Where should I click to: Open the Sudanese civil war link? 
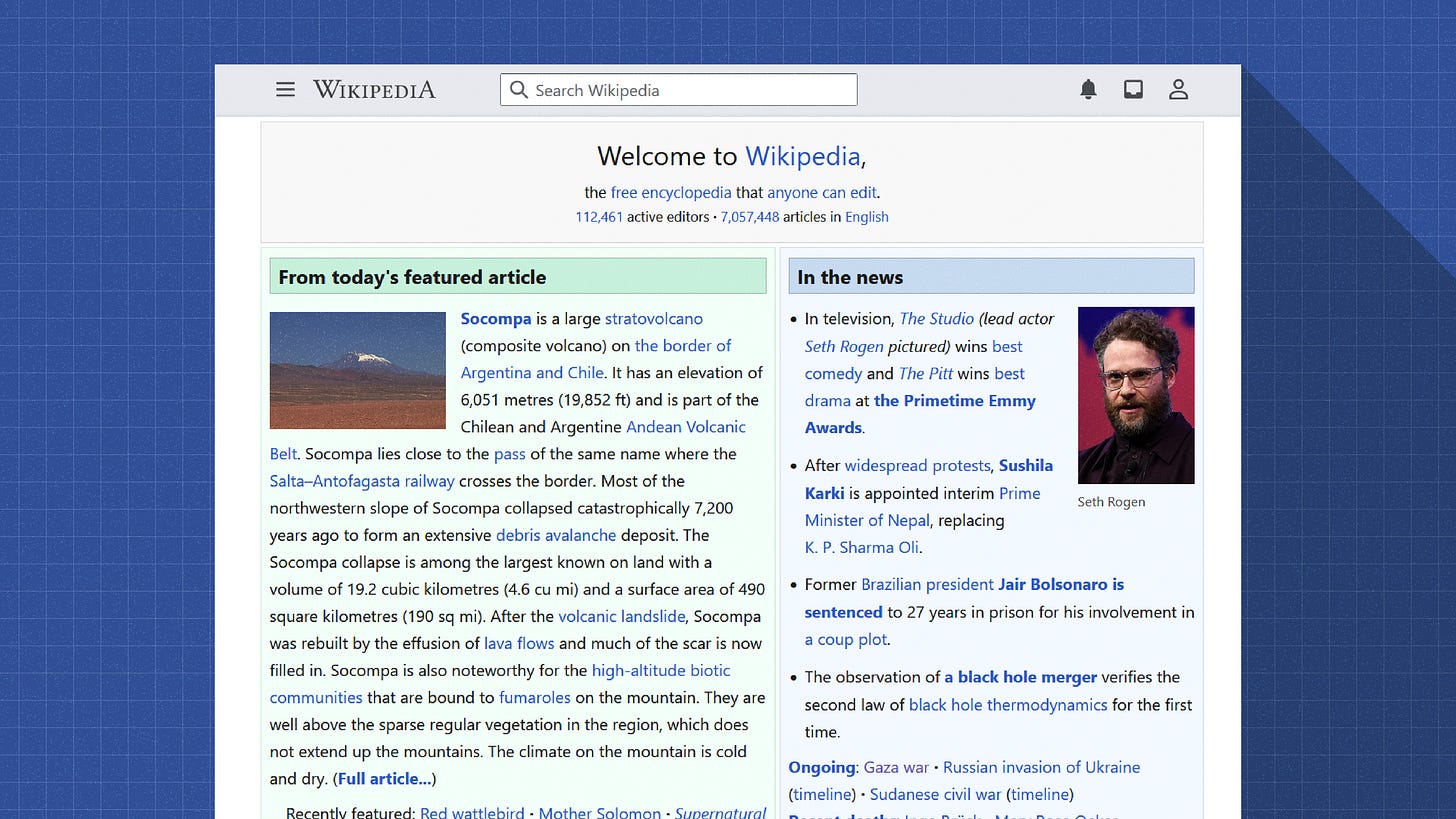tap(935, 794)
